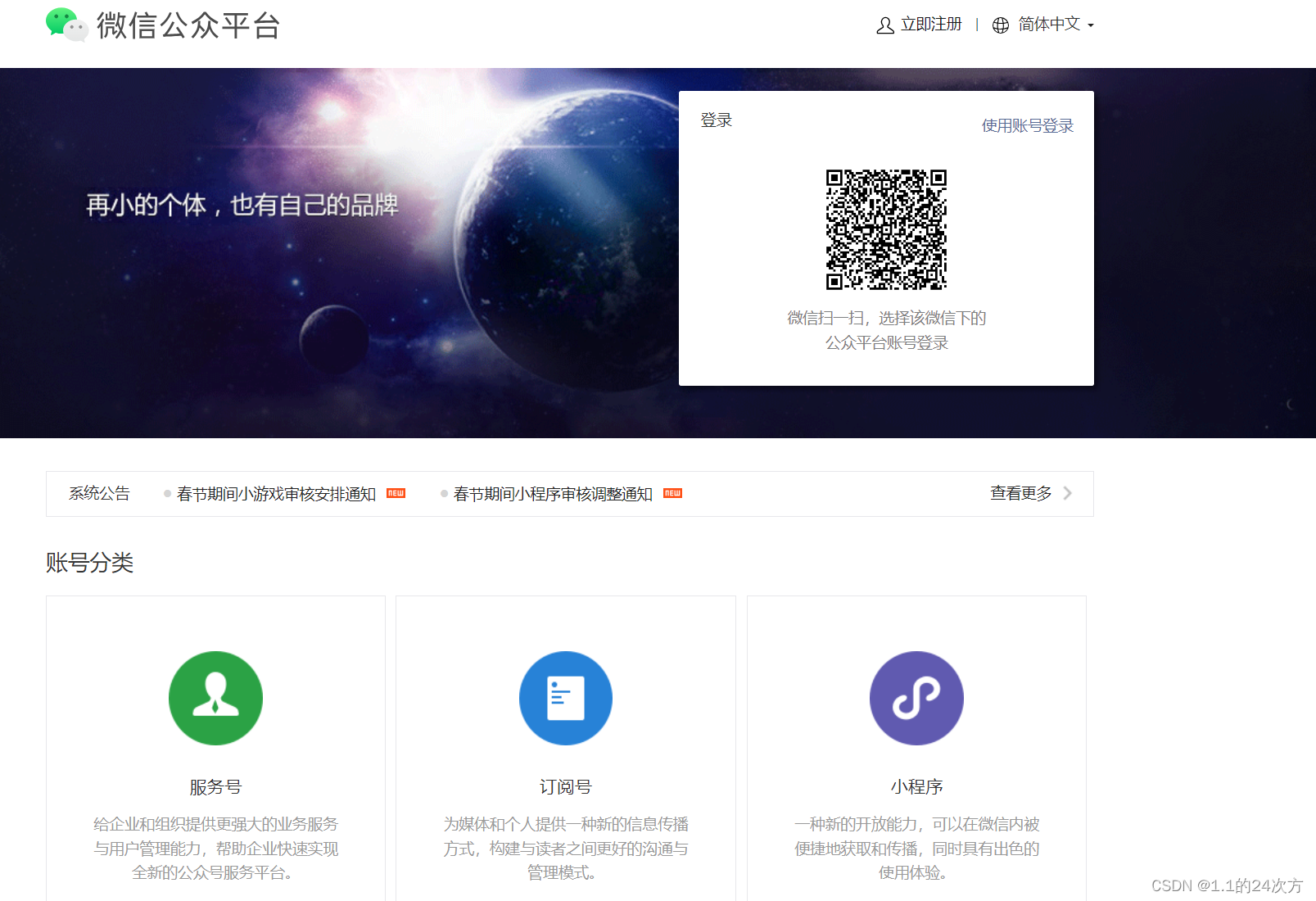The image size is (1316, 901).
Task: Click the 服务号 description paragraph
Action: [215, 849]
